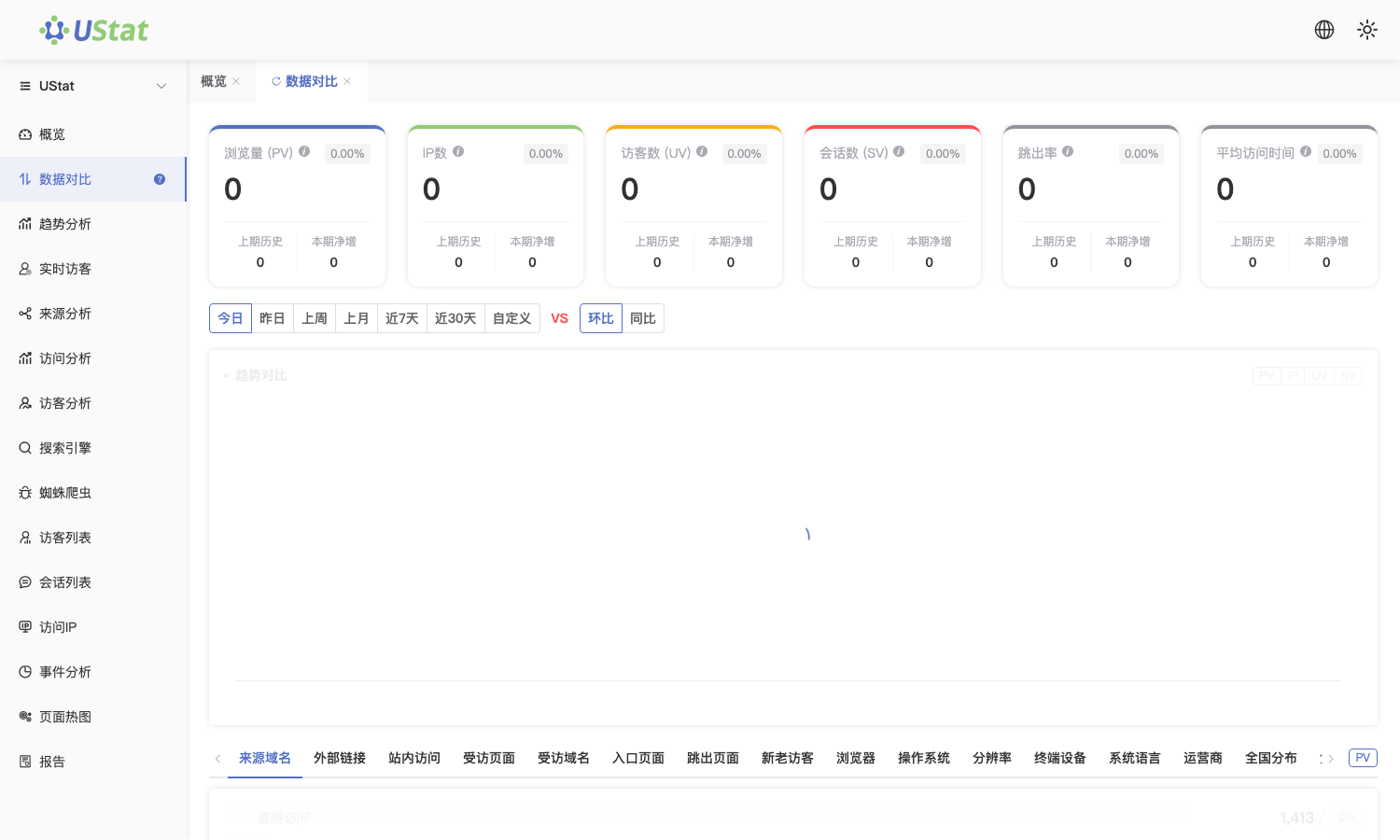The image size is (1400, 840).
Task: Open 访客分析 in the sidebar
Action: tap(93, 403)
